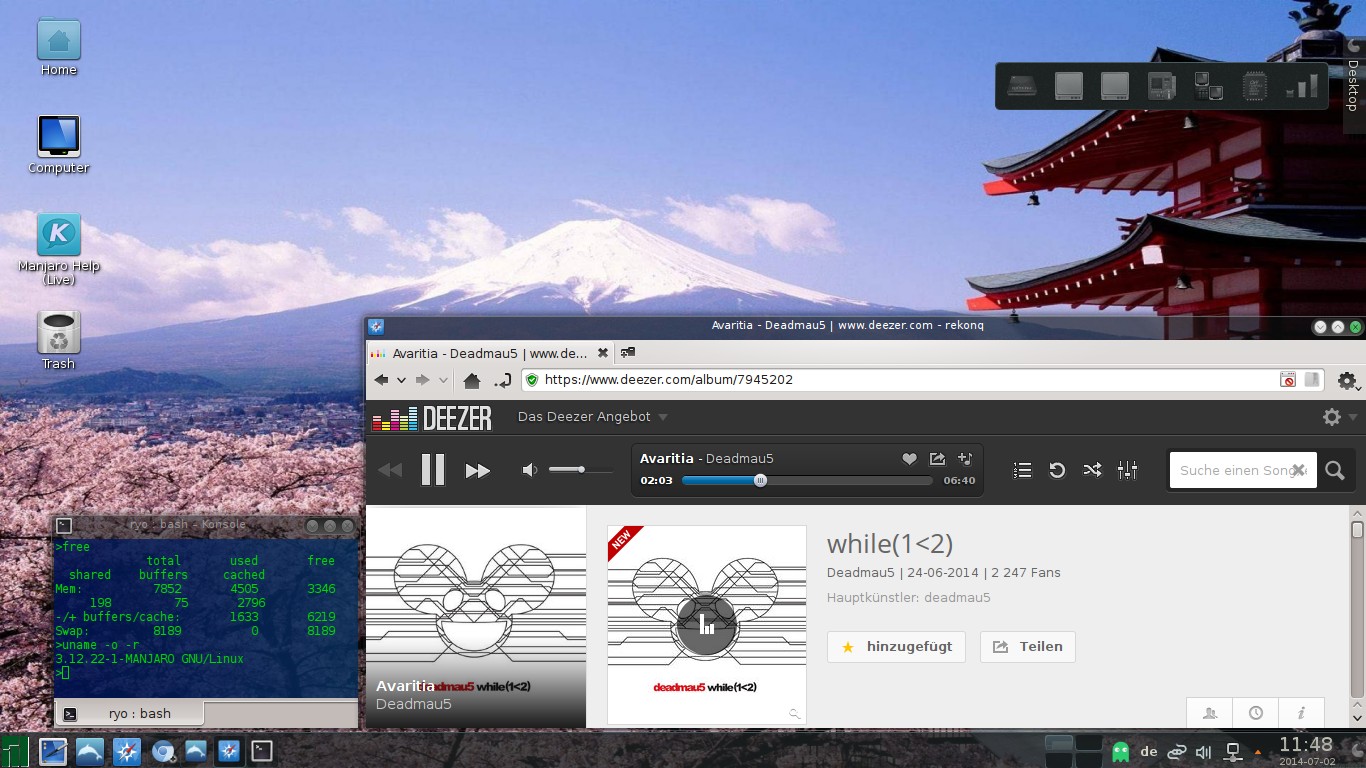Zoom the album cover with magnifier icon
This screenshot has width=1366, height=768.
[794, 713]
